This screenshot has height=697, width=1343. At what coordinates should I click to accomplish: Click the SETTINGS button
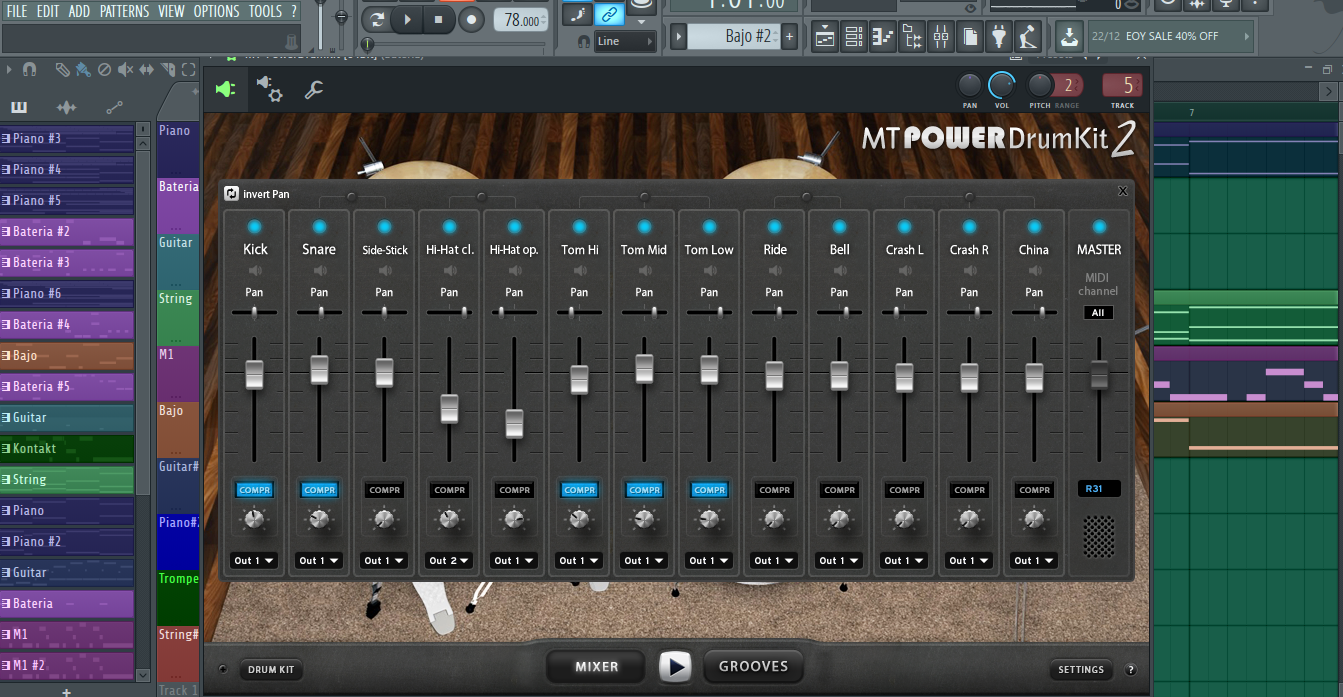(1081, 670)
